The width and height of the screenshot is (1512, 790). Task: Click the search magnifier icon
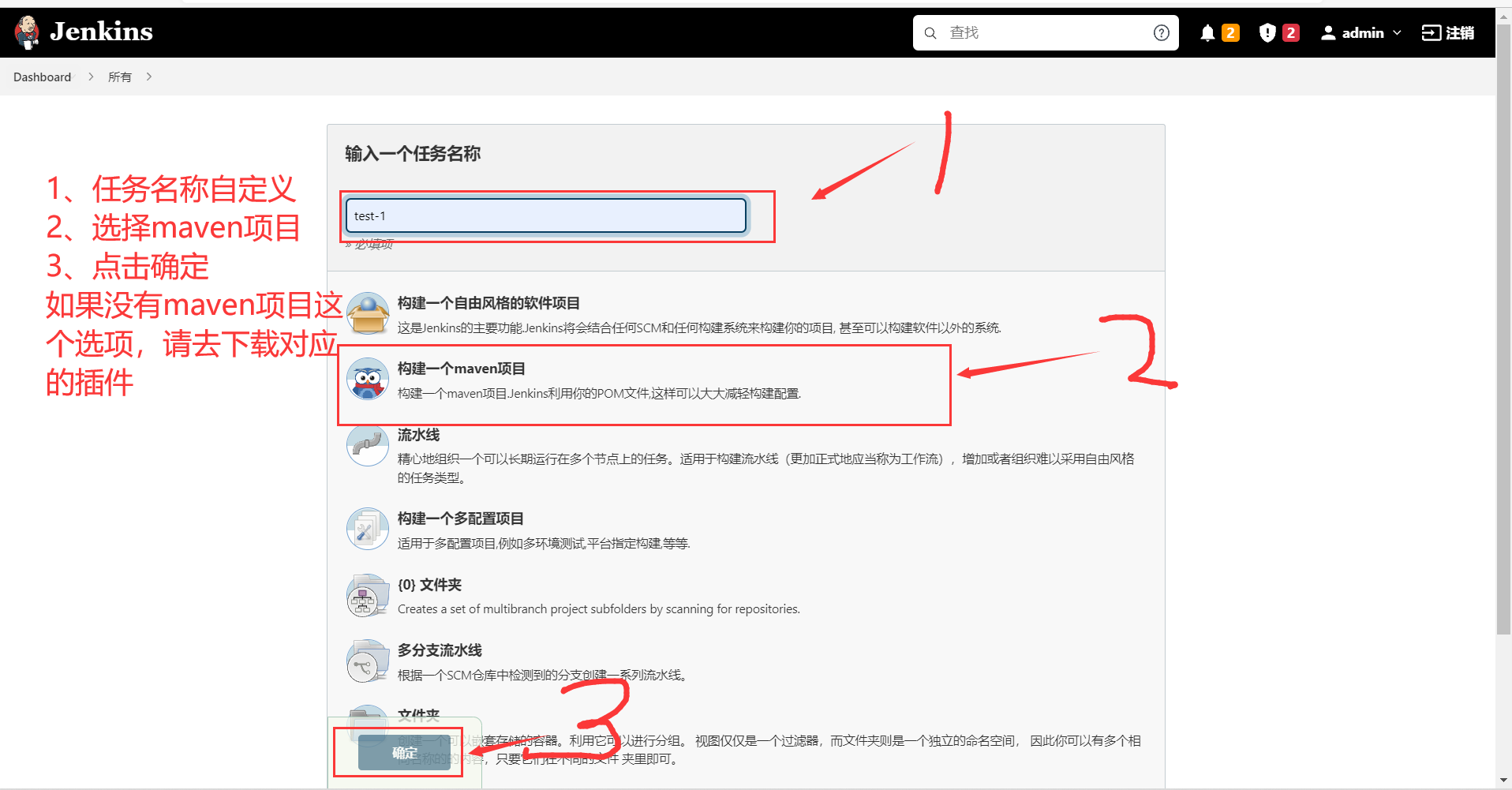tap(930, 33)
